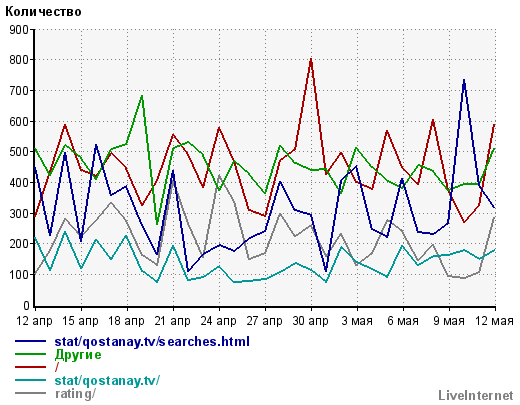Click the 0 y-axis label

[26, 305]
